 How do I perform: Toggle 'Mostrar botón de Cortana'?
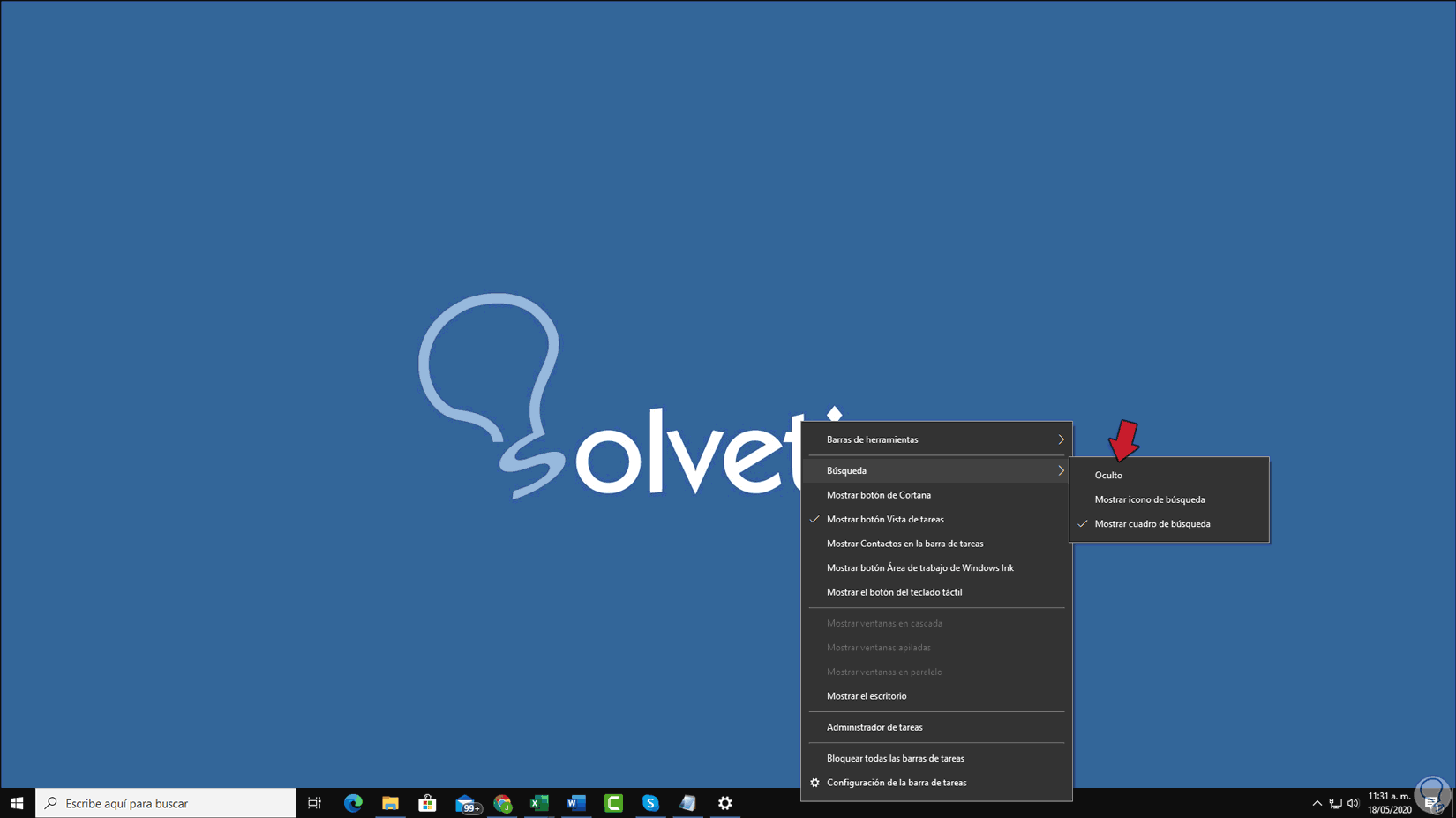tap(936, 495)
